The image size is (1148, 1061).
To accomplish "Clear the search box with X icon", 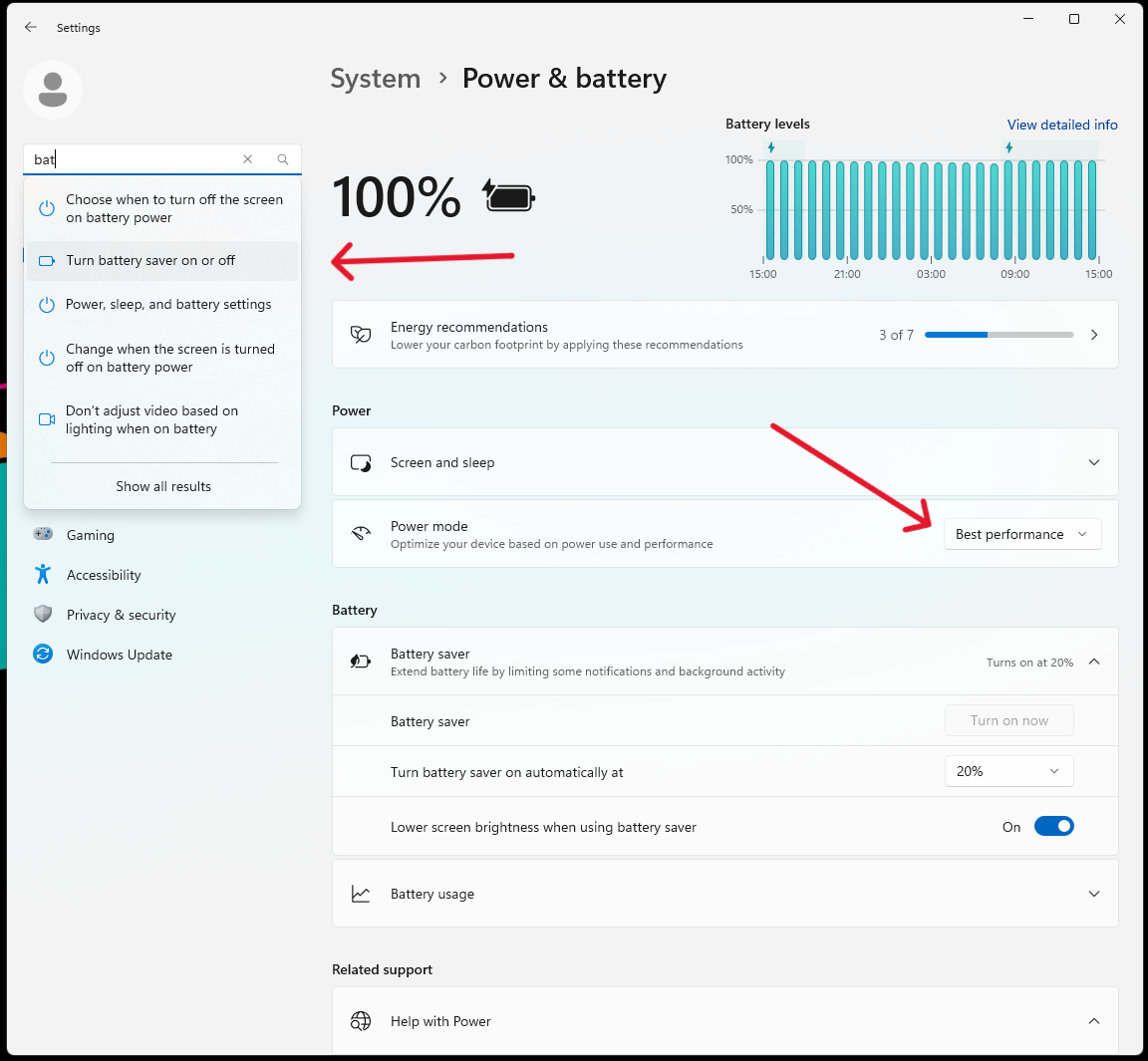I will (x=248, y=159).
